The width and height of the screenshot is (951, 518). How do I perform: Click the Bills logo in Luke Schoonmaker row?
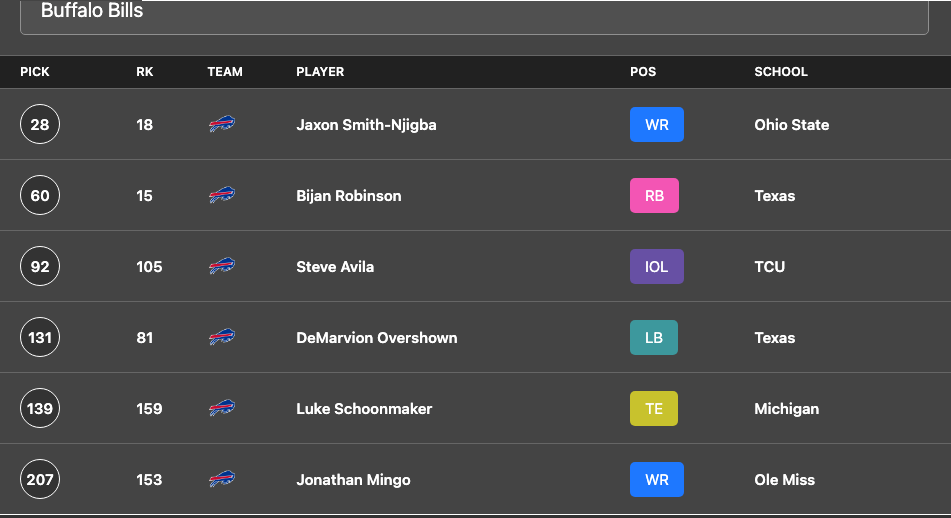222,408
